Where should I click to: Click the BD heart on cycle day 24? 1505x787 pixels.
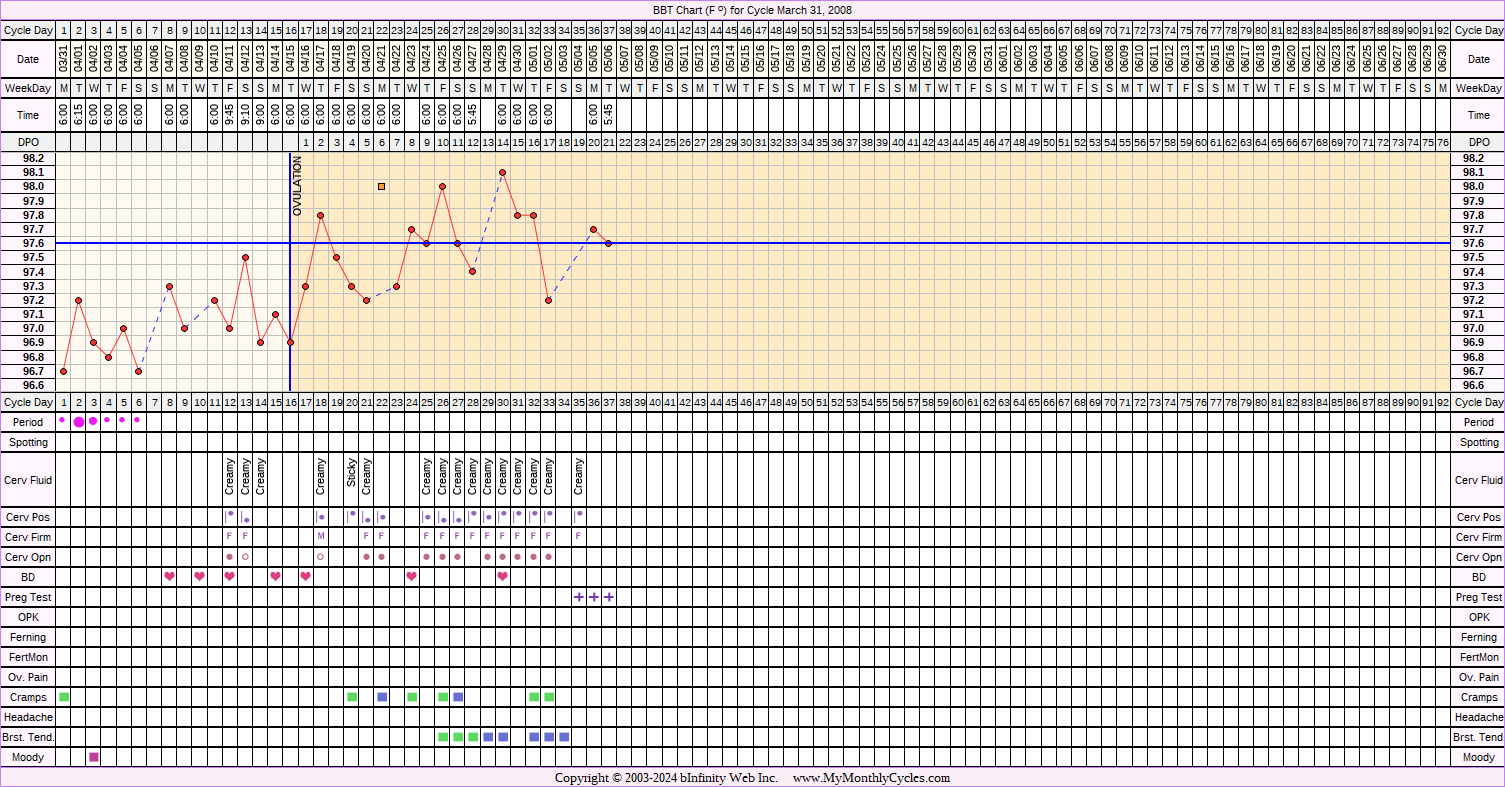pyautogui.click(x=411, y=576)
